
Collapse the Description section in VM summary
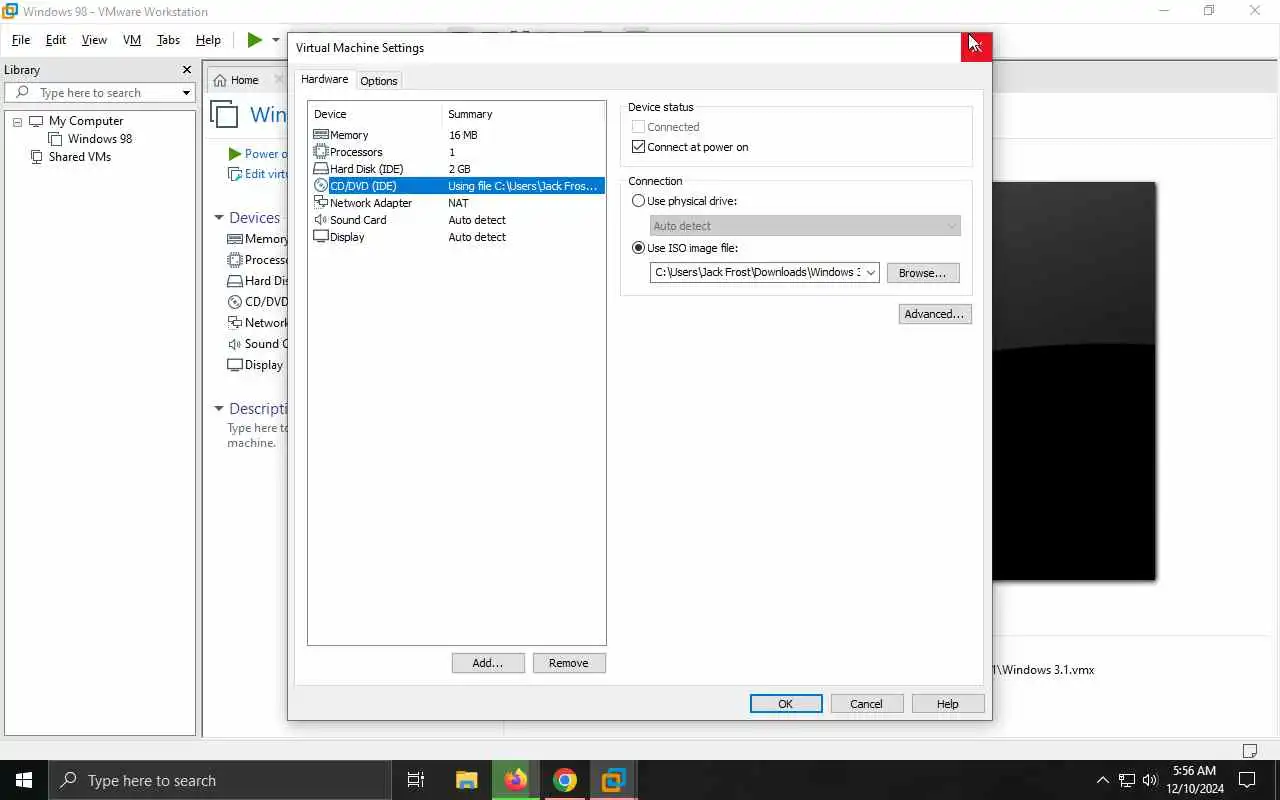219,409
